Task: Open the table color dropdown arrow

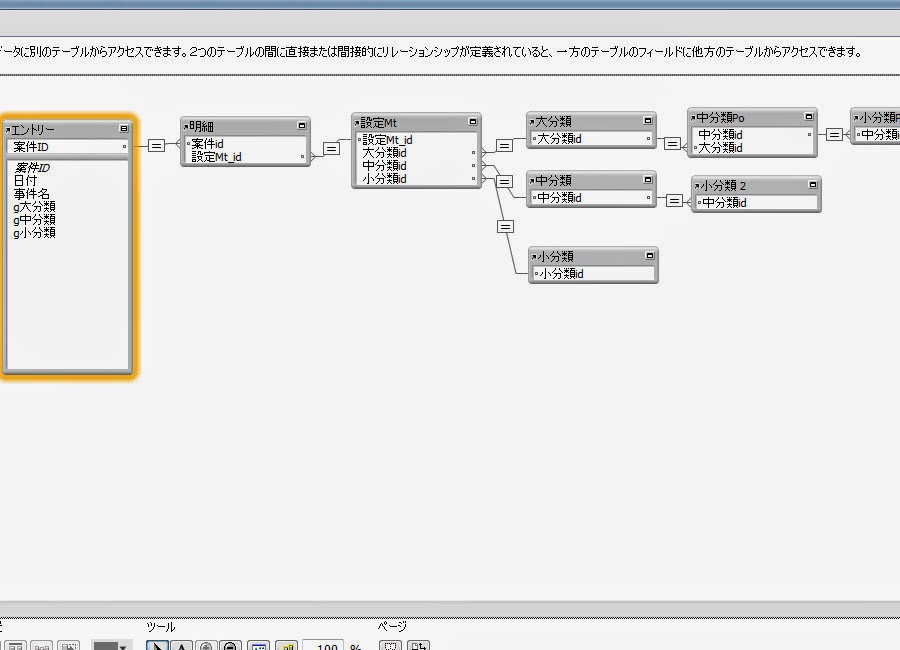Action: point(122,646)
